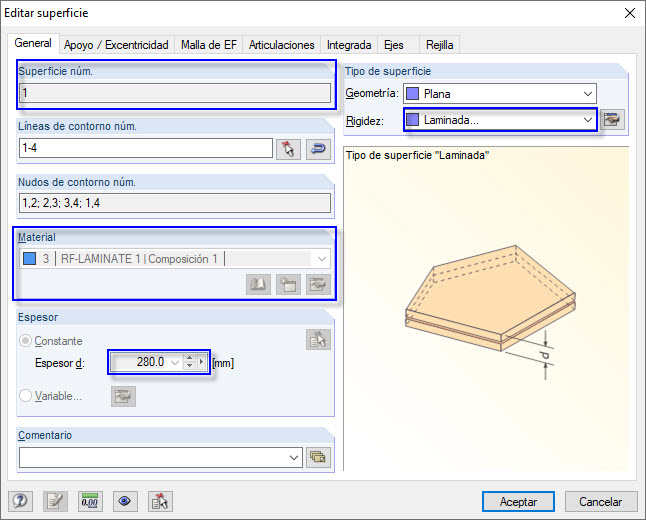Viewport: 646px width, 520px height.
Task: Close the Editar superficie dialog
Action: pos(630,13)
